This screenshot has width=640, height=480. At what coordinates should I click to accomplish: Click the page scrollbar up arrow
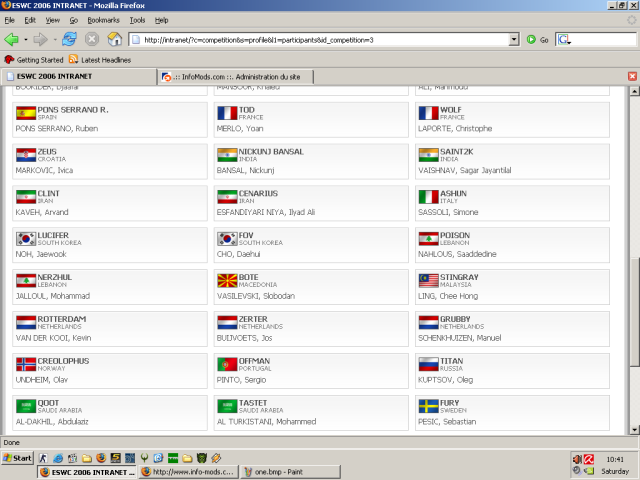634,91
